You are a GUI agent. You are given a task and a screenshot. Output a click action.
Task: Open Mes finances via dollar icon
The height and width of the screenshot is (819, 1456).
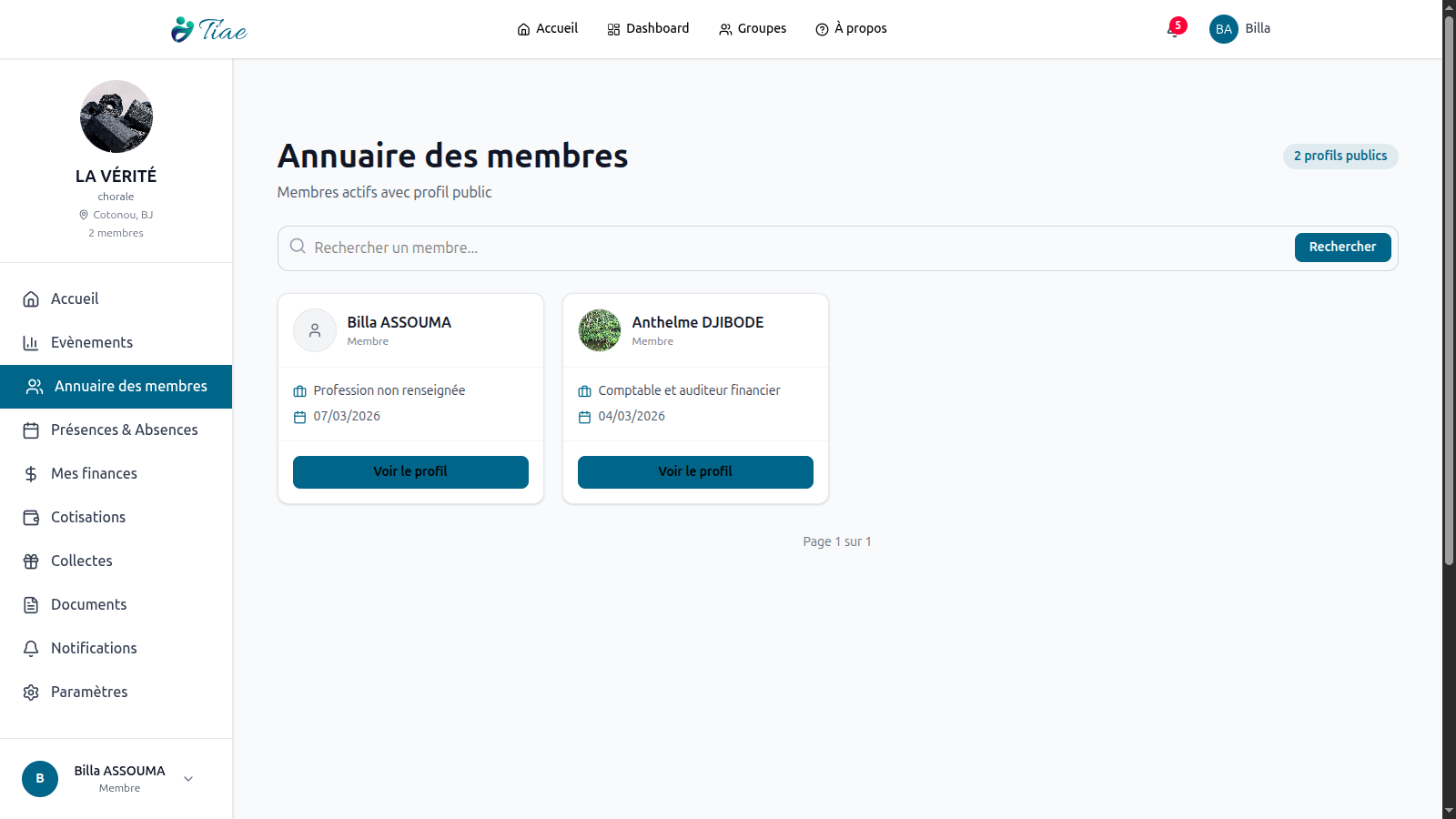pos(31,474)
